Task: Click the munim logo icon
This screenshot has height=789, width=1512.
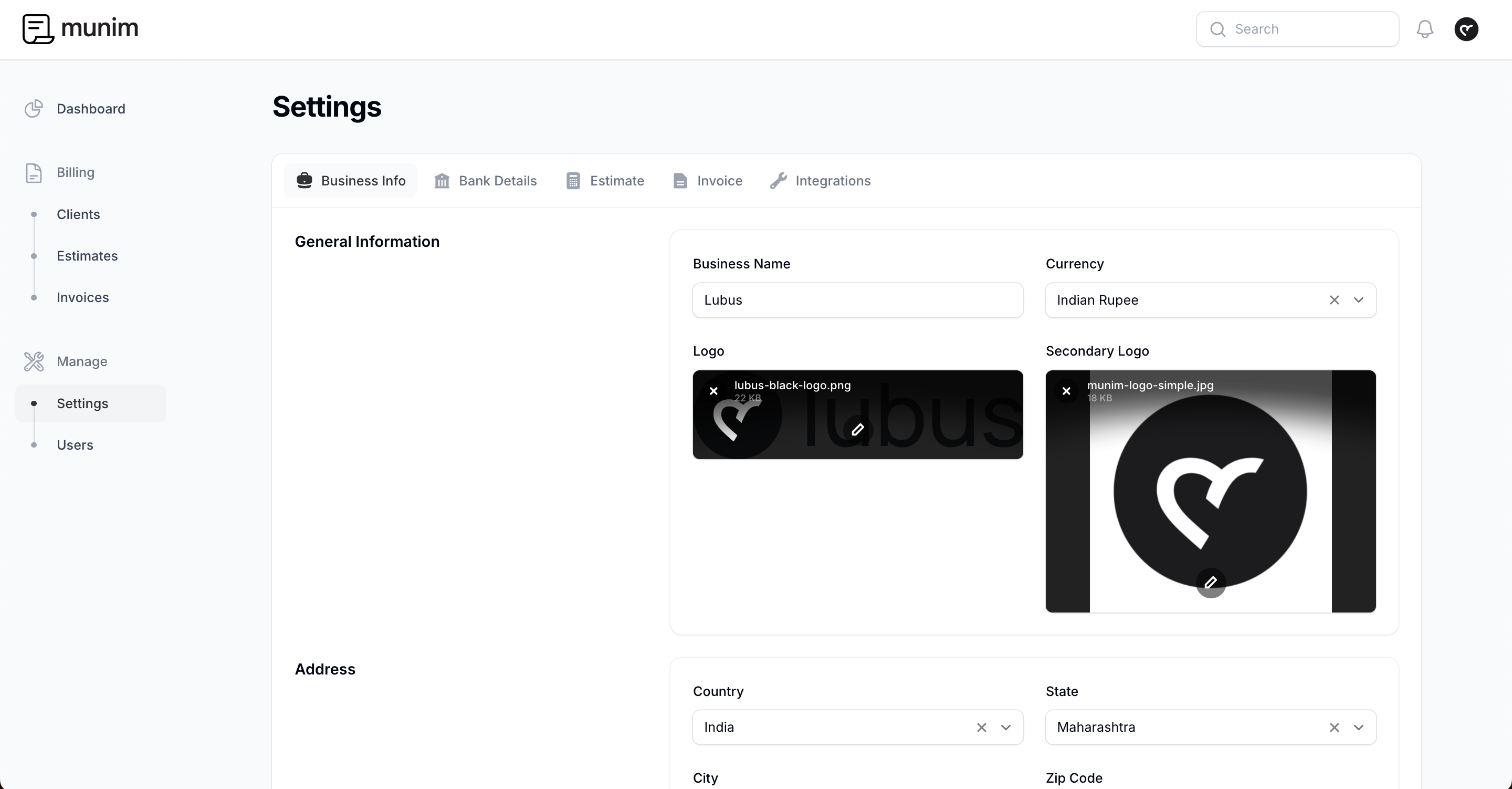Action: point(38,29)
